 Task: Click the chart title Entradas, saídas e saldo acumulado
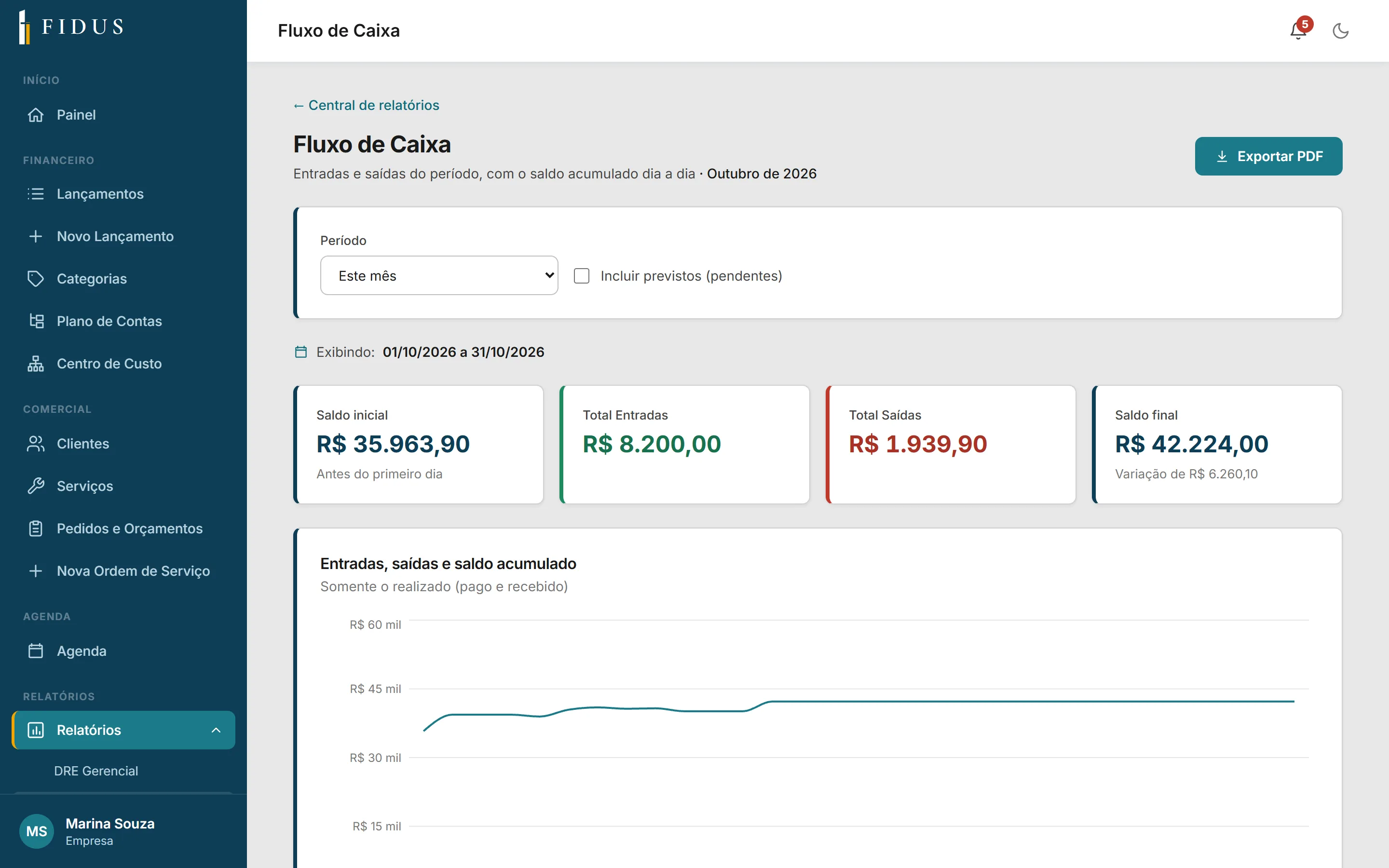[x=448, y=564]
